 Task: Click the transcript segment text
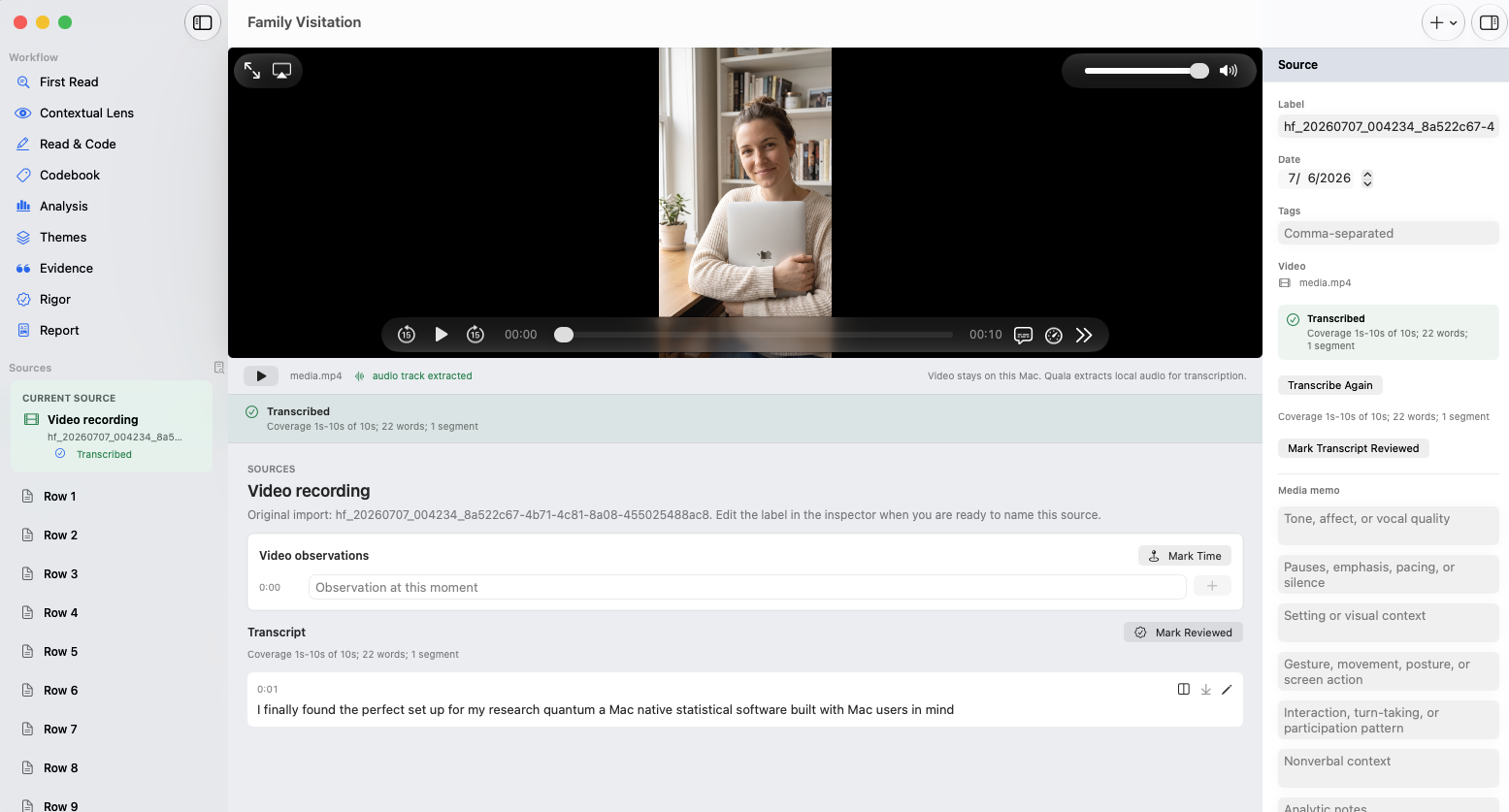pos(606,710)
